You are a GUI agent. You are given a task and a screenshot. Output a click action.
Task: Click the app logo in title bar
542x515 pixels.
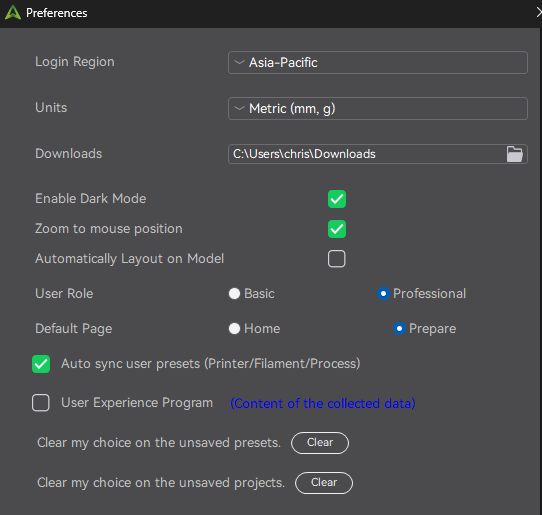tap(13, 13)
